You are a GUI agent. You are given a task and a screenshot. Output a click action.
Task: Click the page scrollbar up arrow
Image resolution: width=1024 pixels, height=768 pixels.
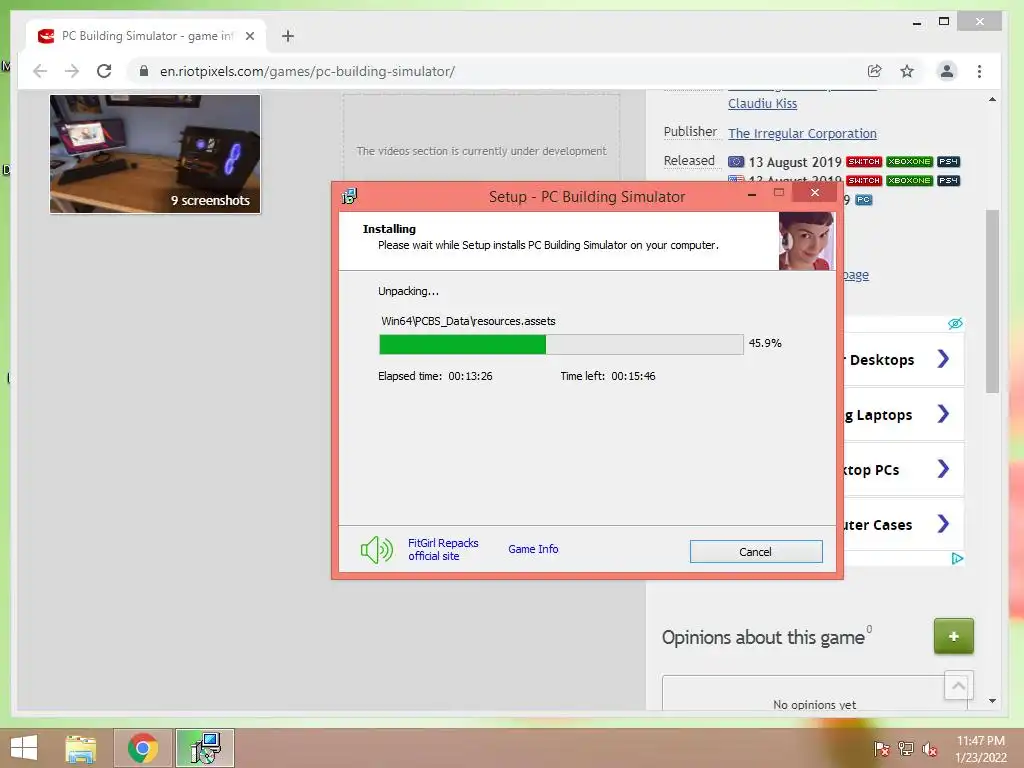tap(992, 99)
